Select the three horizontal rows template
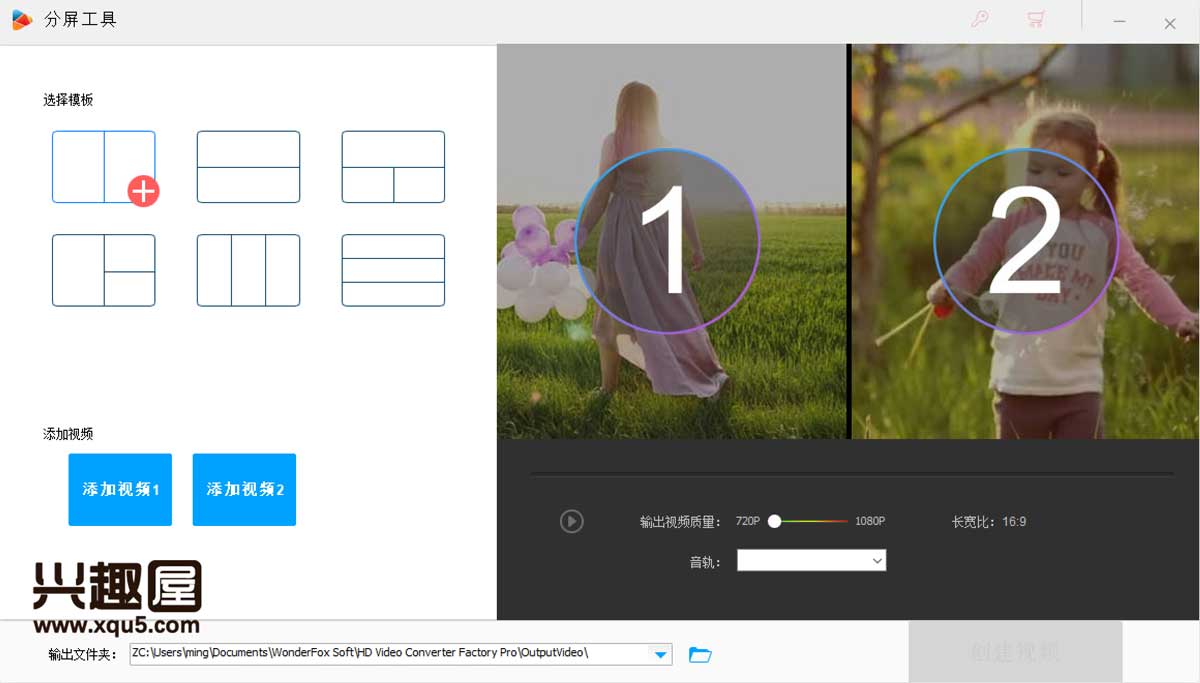Viewport: 1200px width, 683px height. point(393,270)
